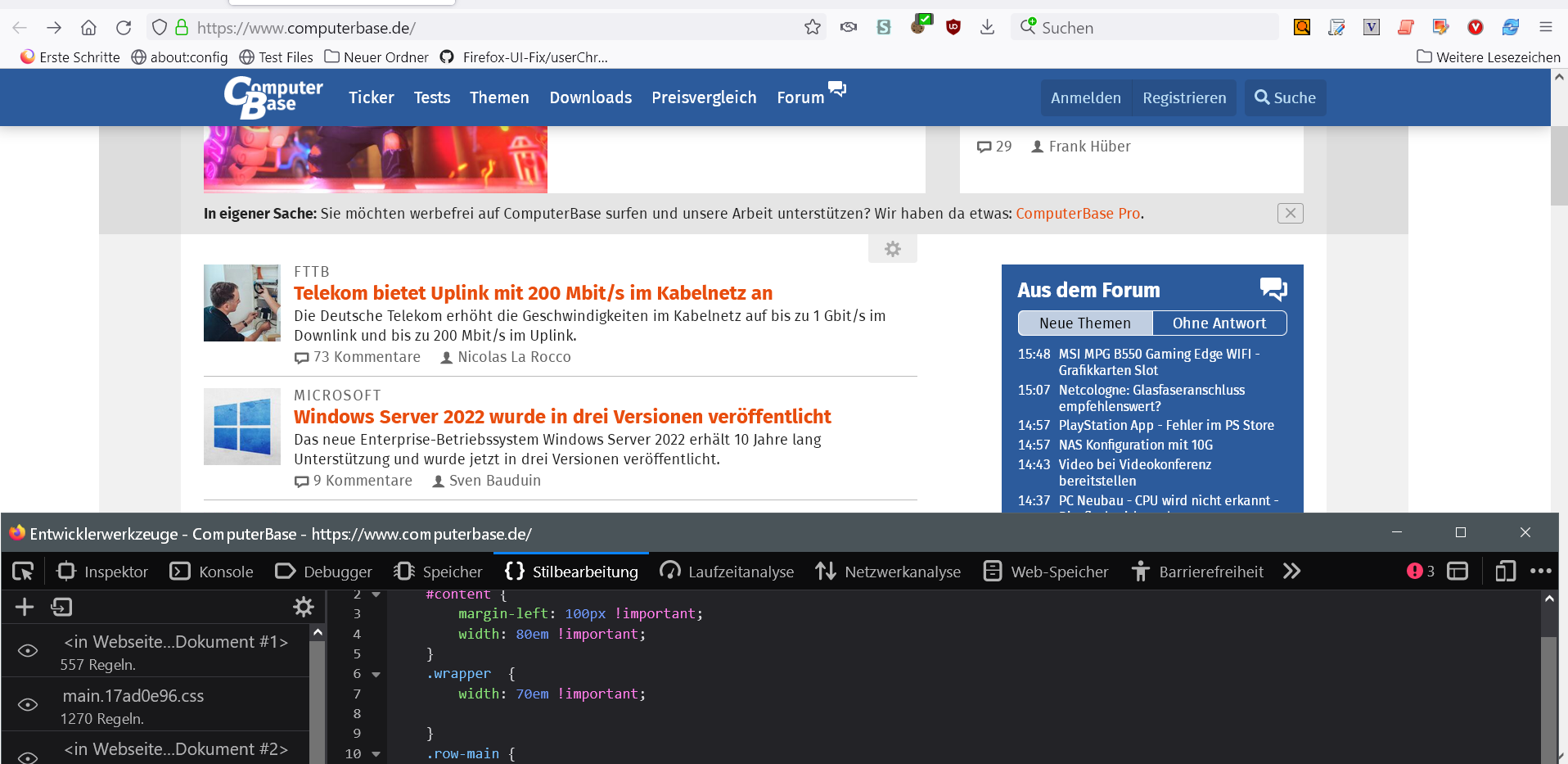
Task: Switch to the Netzwerkanalyse tab
Action: [888, 572]
